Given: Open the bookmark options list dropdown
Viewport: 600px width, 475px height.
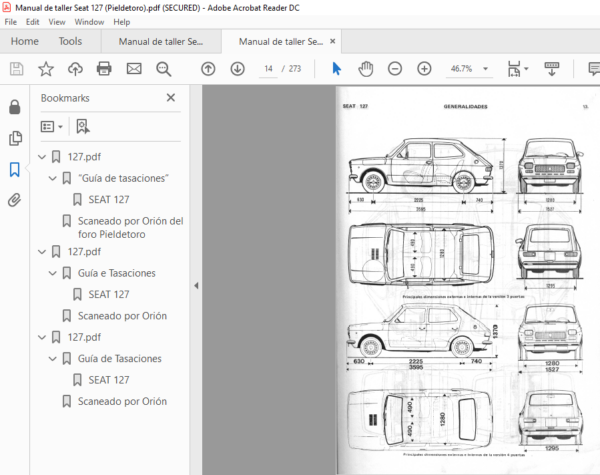Looking at the screenshot, I should 51,126.
